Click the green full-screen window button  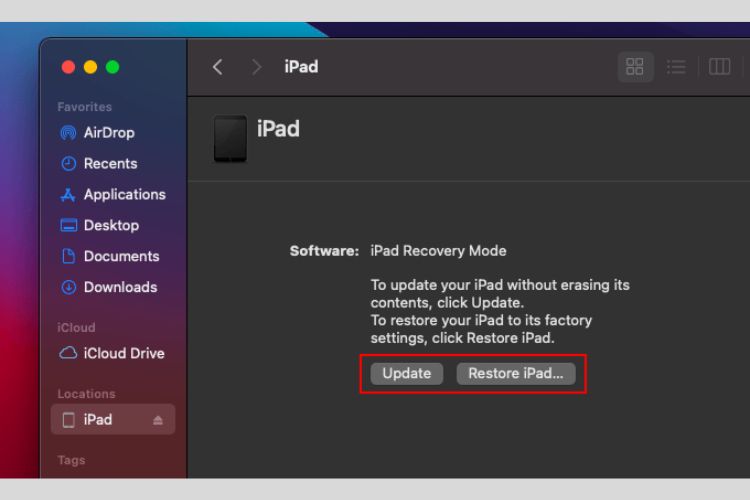(x=113, y=67)
